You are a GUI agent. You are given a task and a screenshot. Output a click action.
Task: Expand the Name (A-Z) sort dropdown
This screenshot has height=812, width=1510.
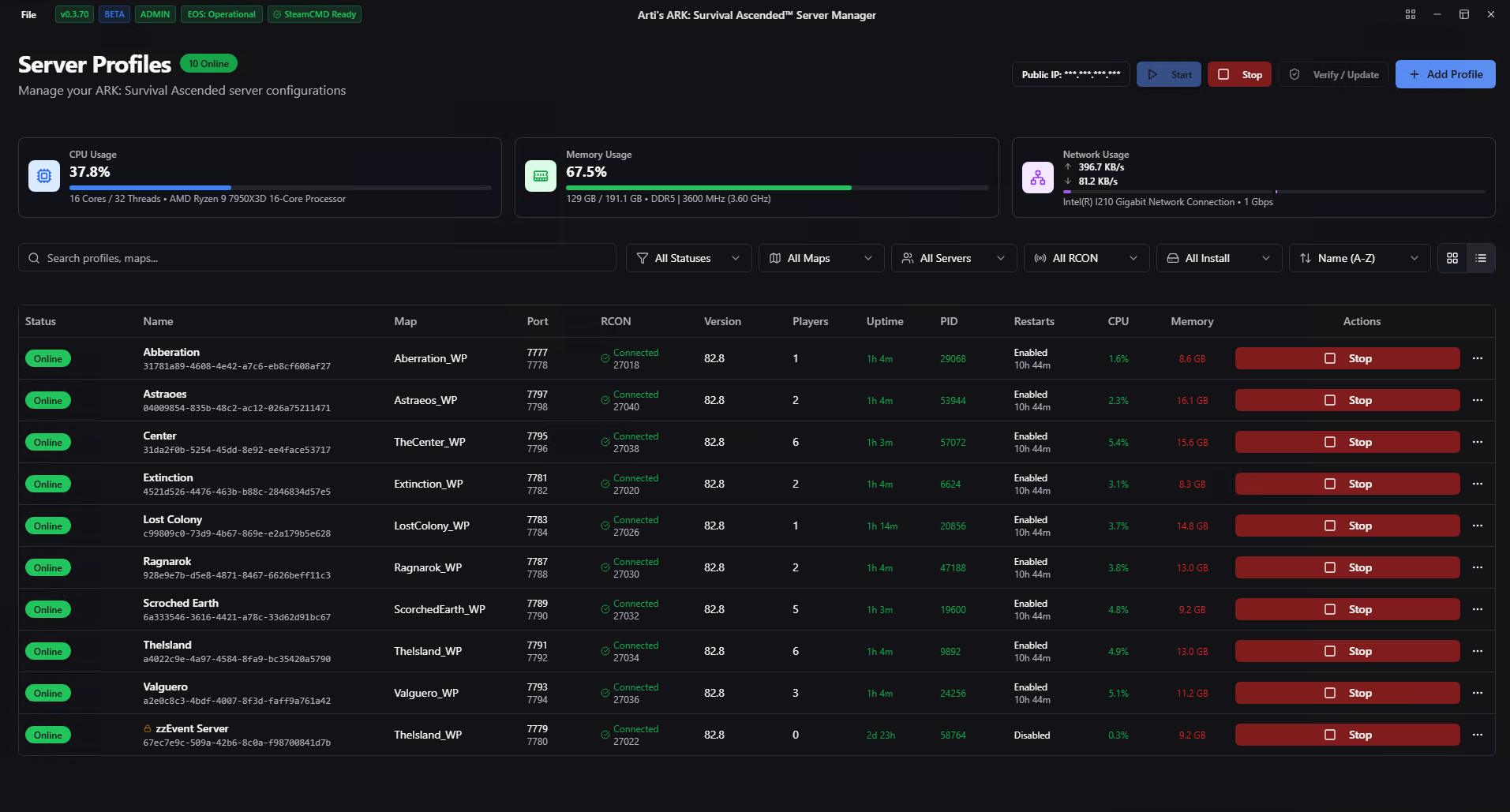[x=1358, y=258]
